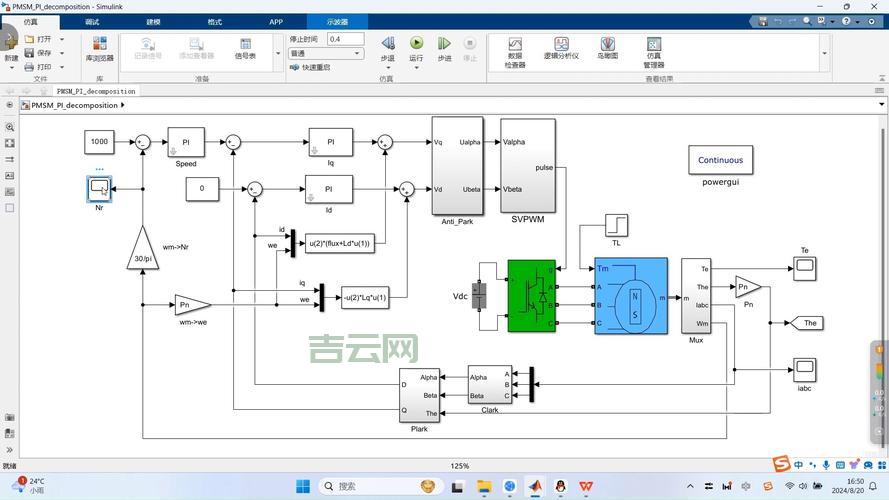
Task: Select the zoom tool in left palette
Action: click(10, 127)
